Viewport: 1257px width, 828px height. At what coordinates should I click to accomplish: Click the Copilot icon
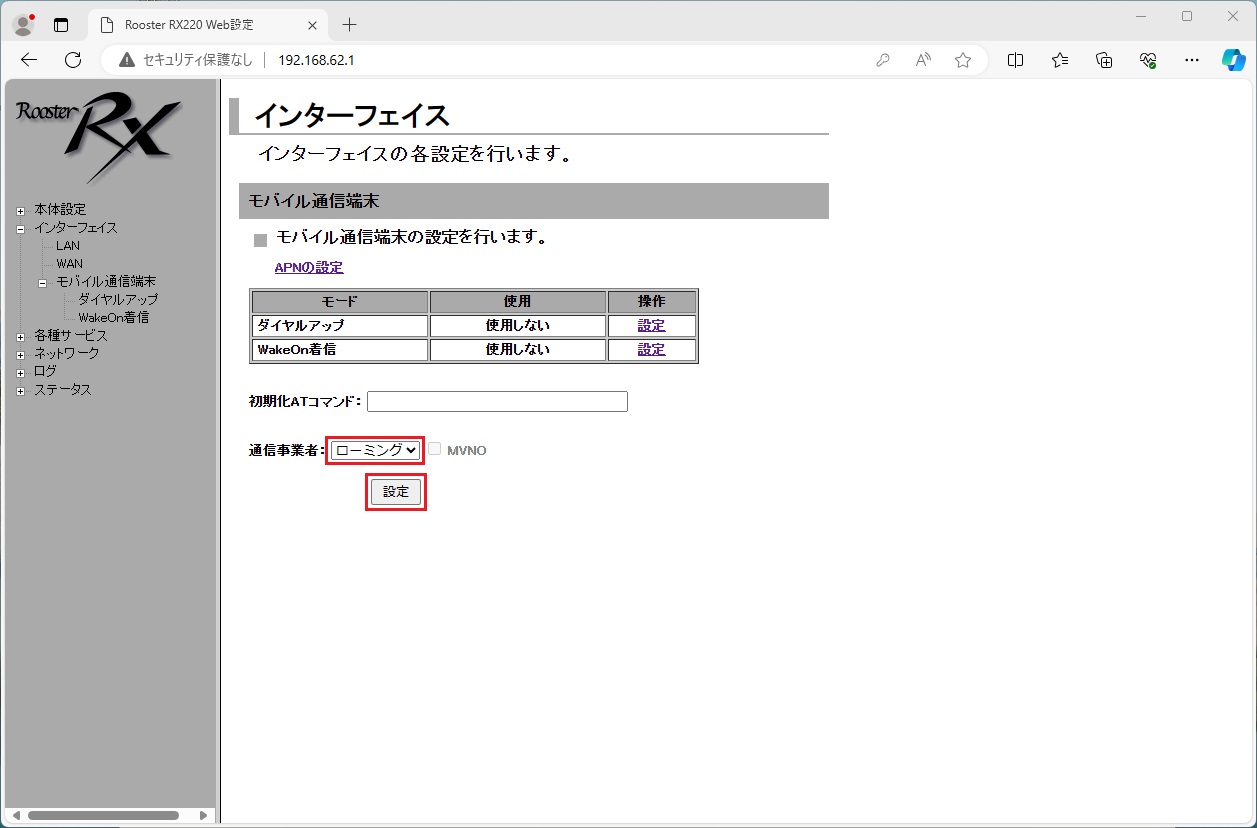pos(1233,60)
